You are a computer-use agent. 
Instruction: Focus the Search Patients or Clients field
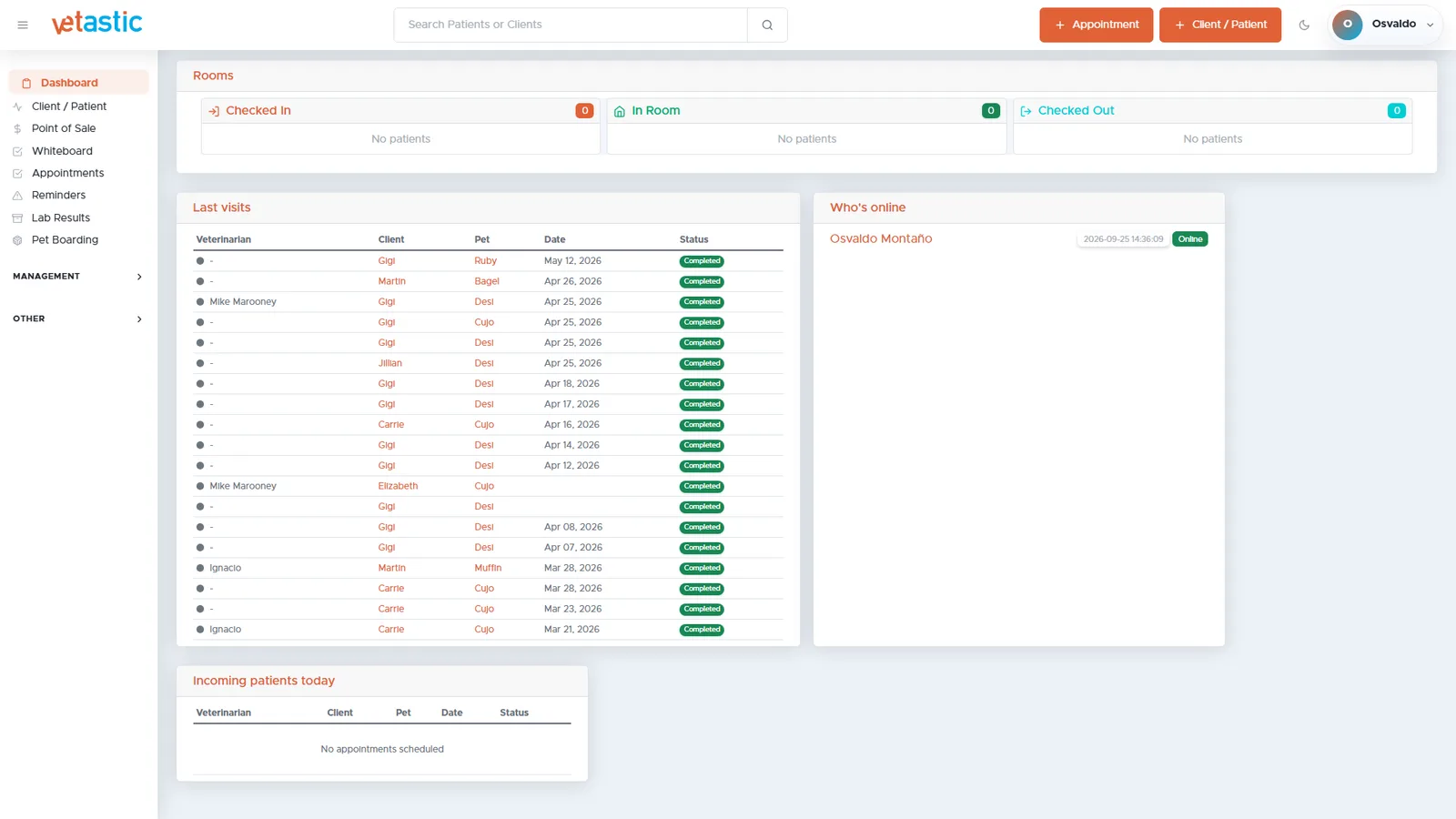[x=571, y=25]
